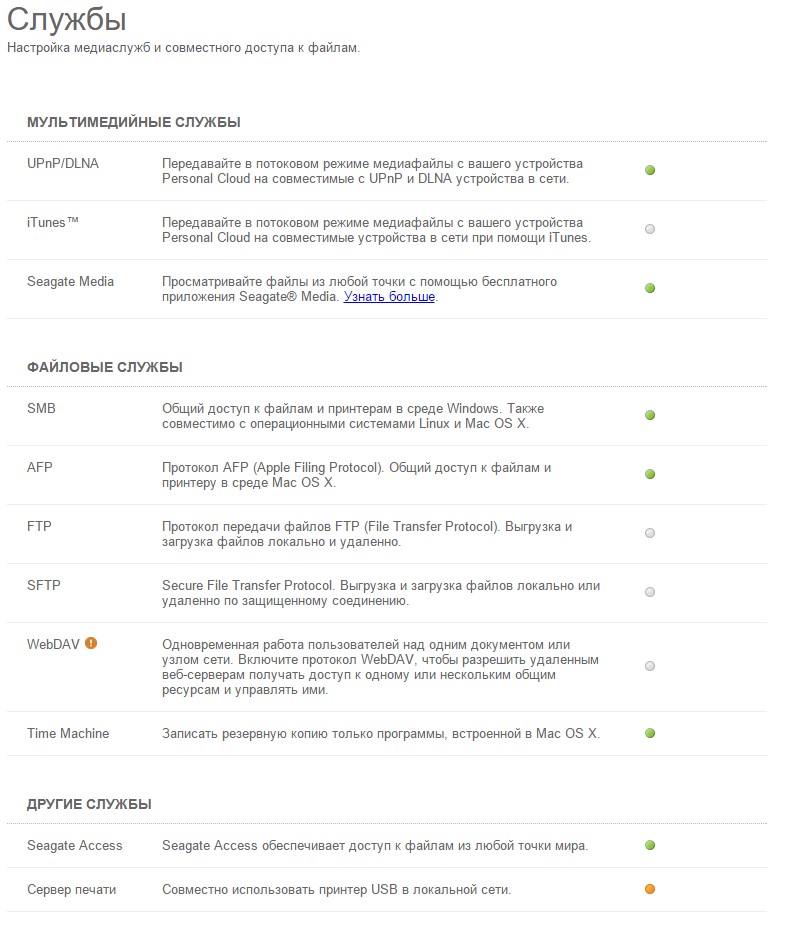This screenshot has width=786, height=939.
Task: Click the green status dot for Seagate Media
Action: (650, 289)
